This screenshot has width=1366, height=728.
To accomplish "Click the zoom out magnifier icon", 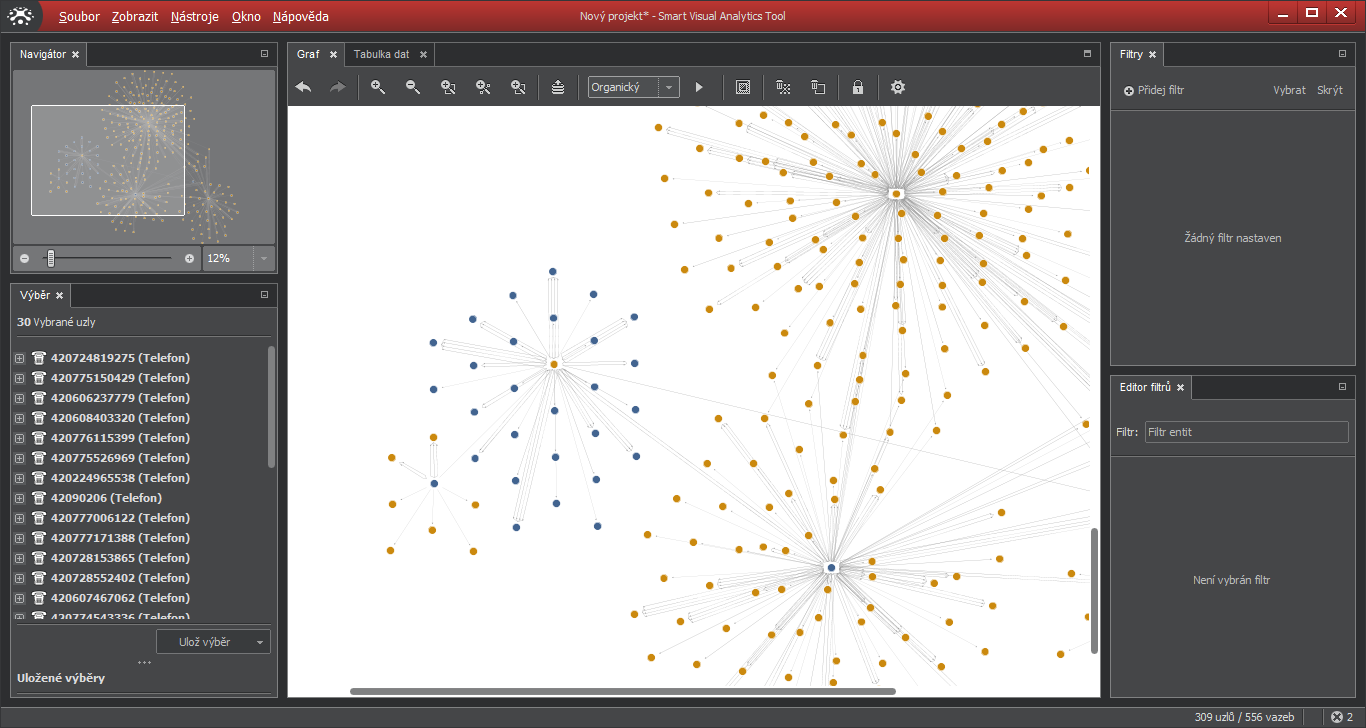I will 413,88.
